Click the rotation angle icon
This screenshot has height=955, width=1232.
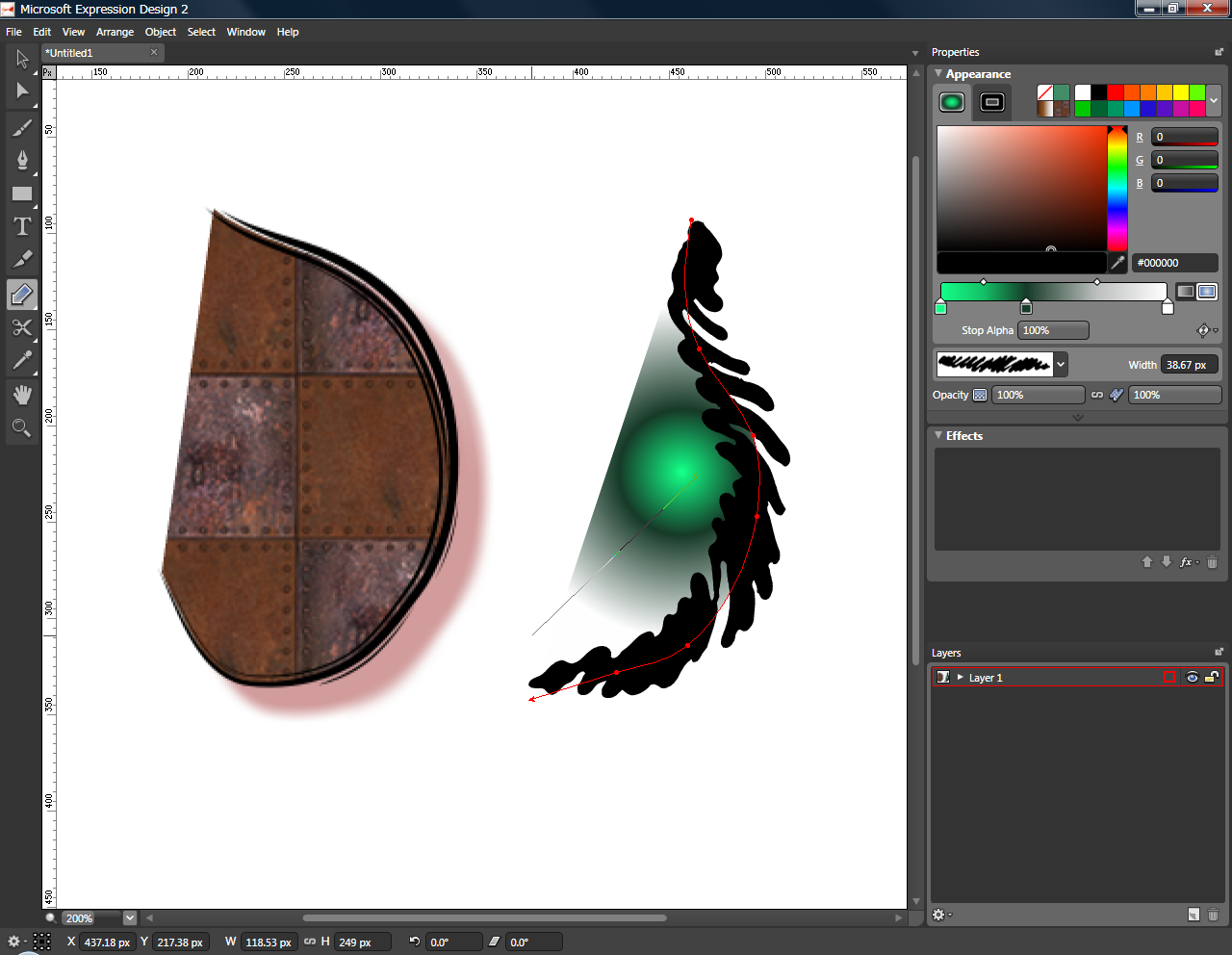point(415,942)
